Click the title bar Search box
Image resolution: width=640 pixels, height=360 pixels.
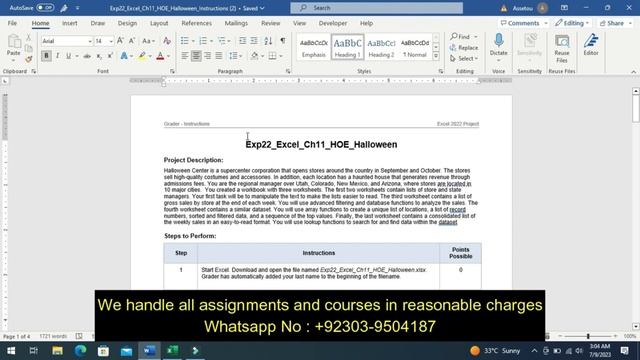pyautogui.click(x=376, y=8)
